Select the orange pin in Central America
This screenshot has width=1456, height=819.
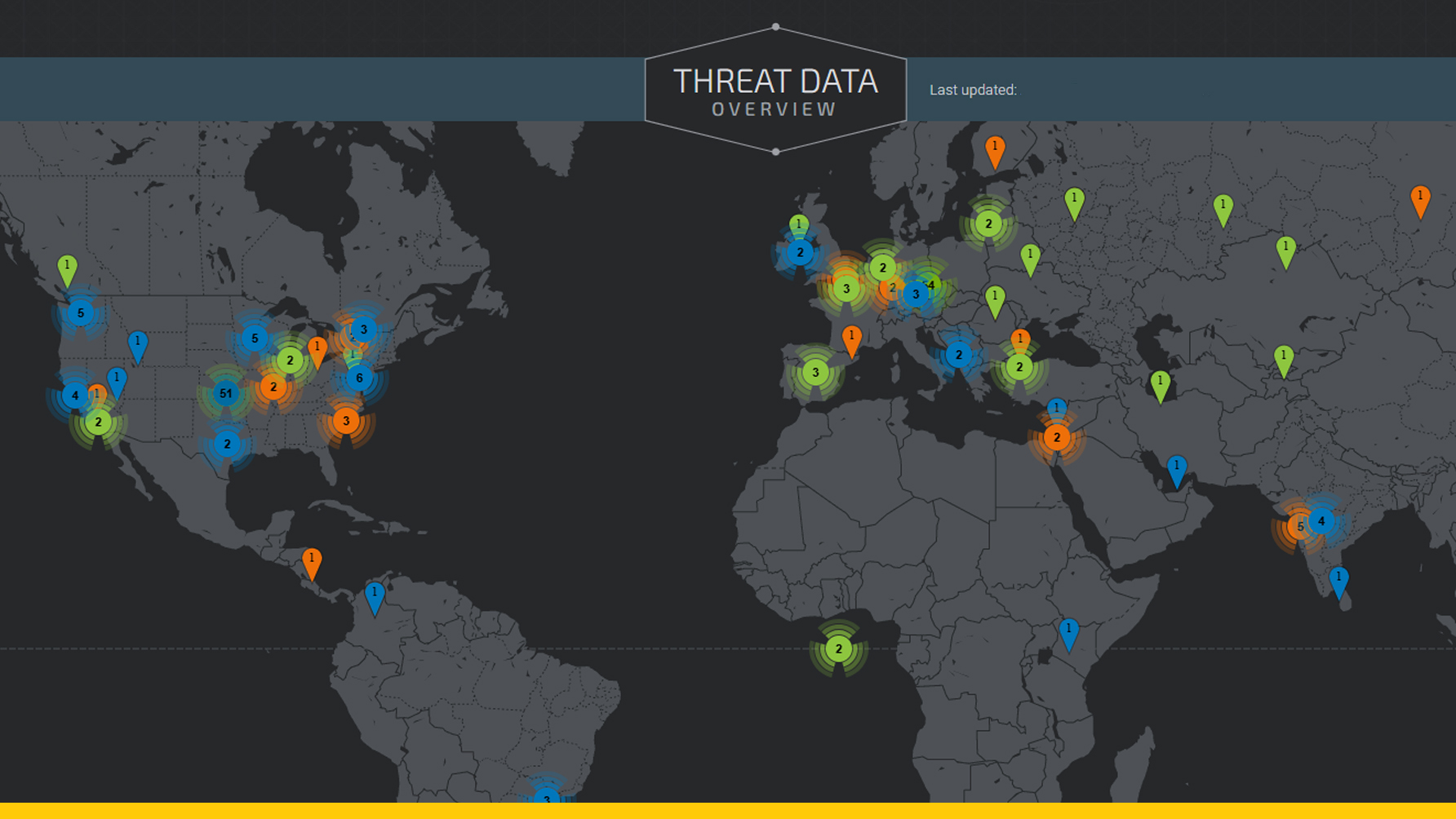[x=312, y=562]
